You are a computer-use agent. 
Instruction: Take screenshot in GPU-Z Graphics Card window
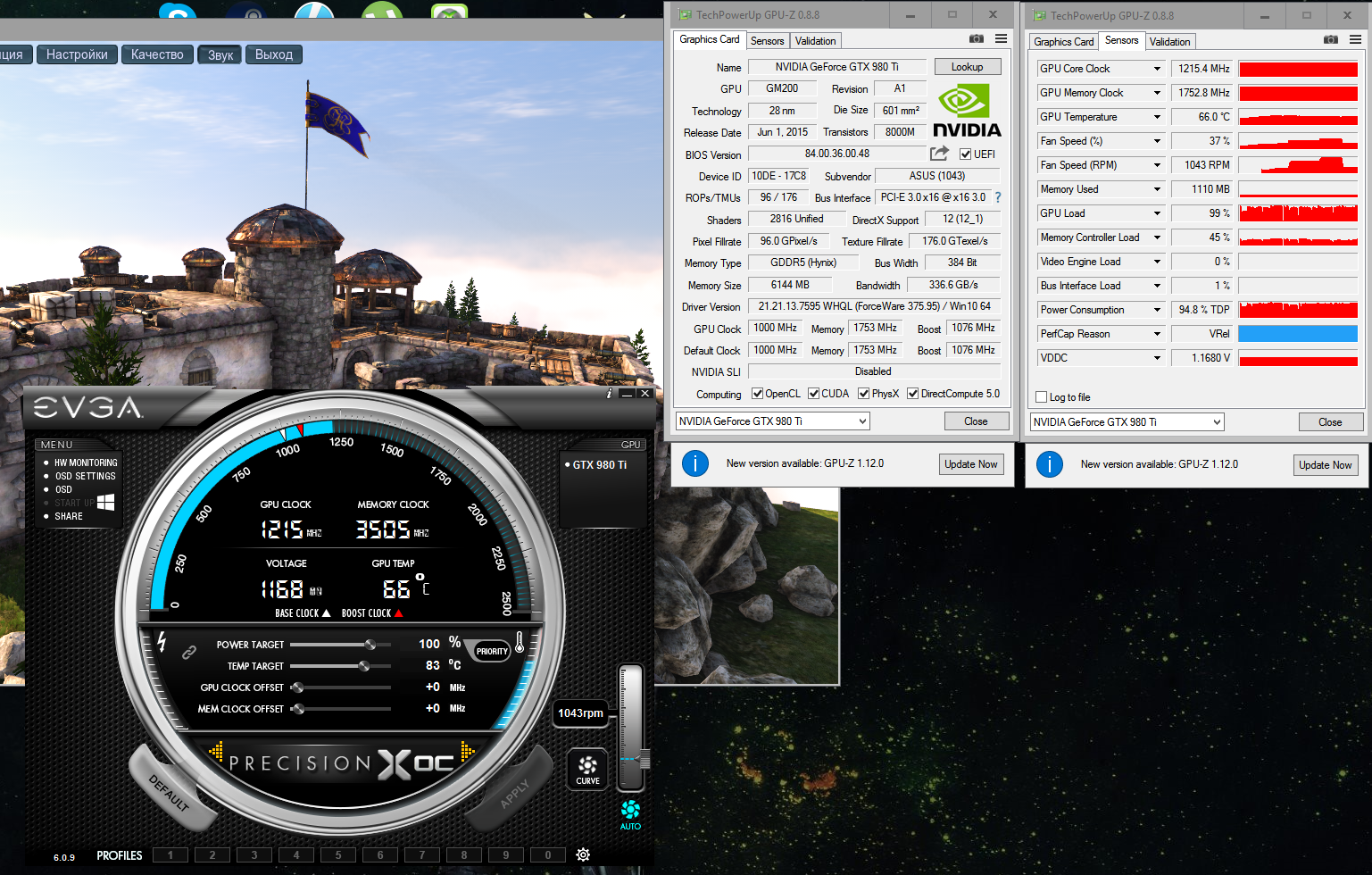pyautogui.click(x=977, y=39)
